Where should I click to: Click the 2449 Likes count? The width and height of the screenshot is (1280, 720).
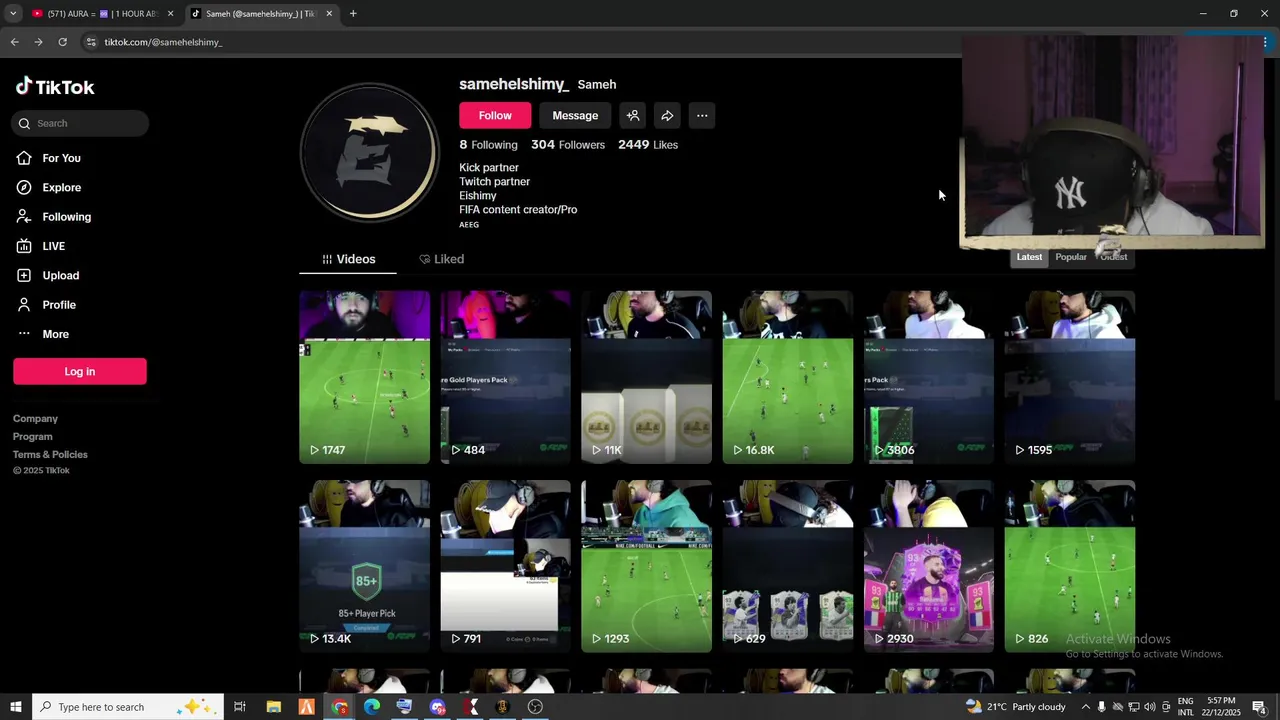click(648, 145)
